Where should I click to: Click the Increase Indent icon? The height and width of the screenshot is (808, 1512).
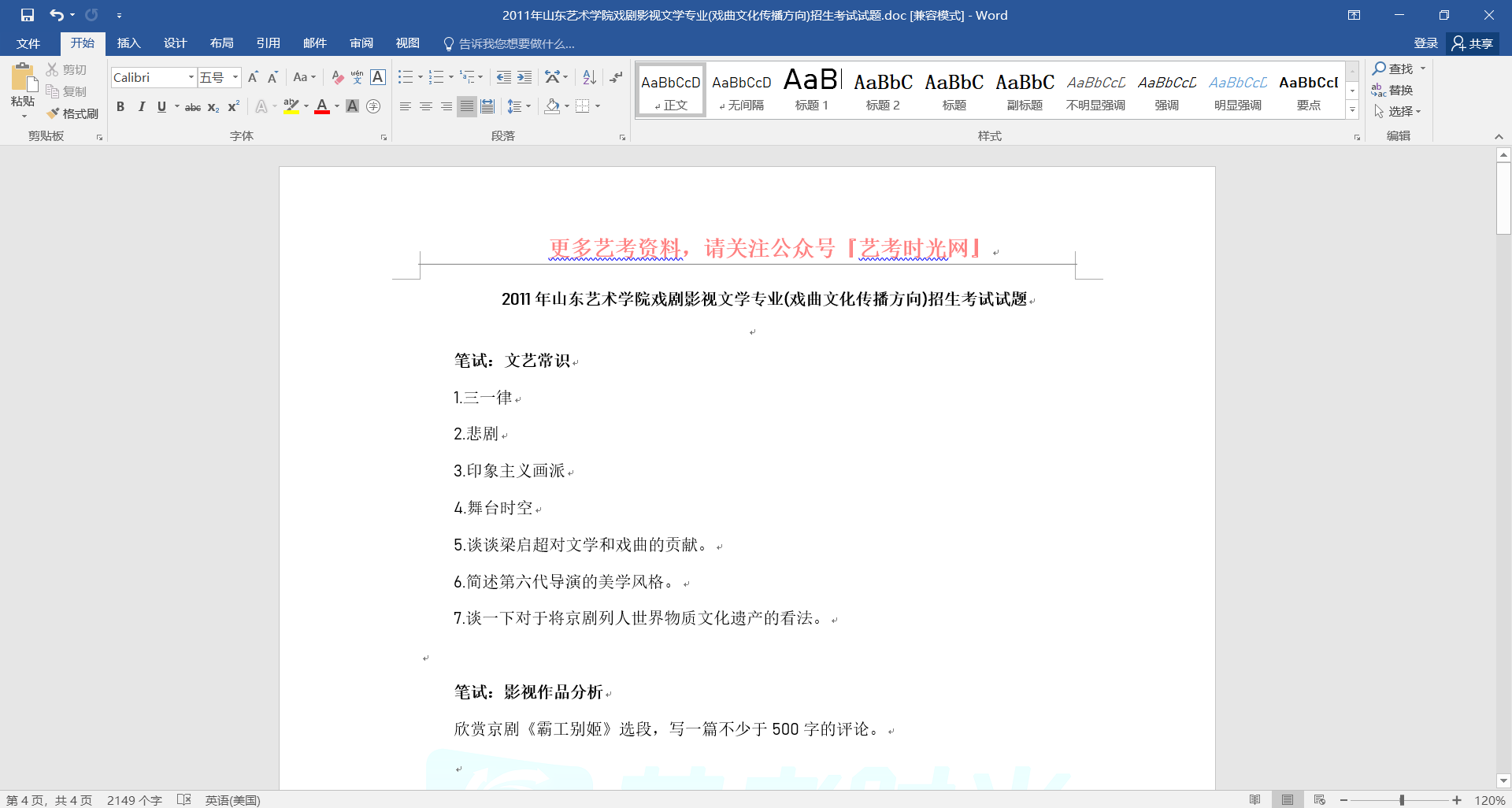click(524, 77)
